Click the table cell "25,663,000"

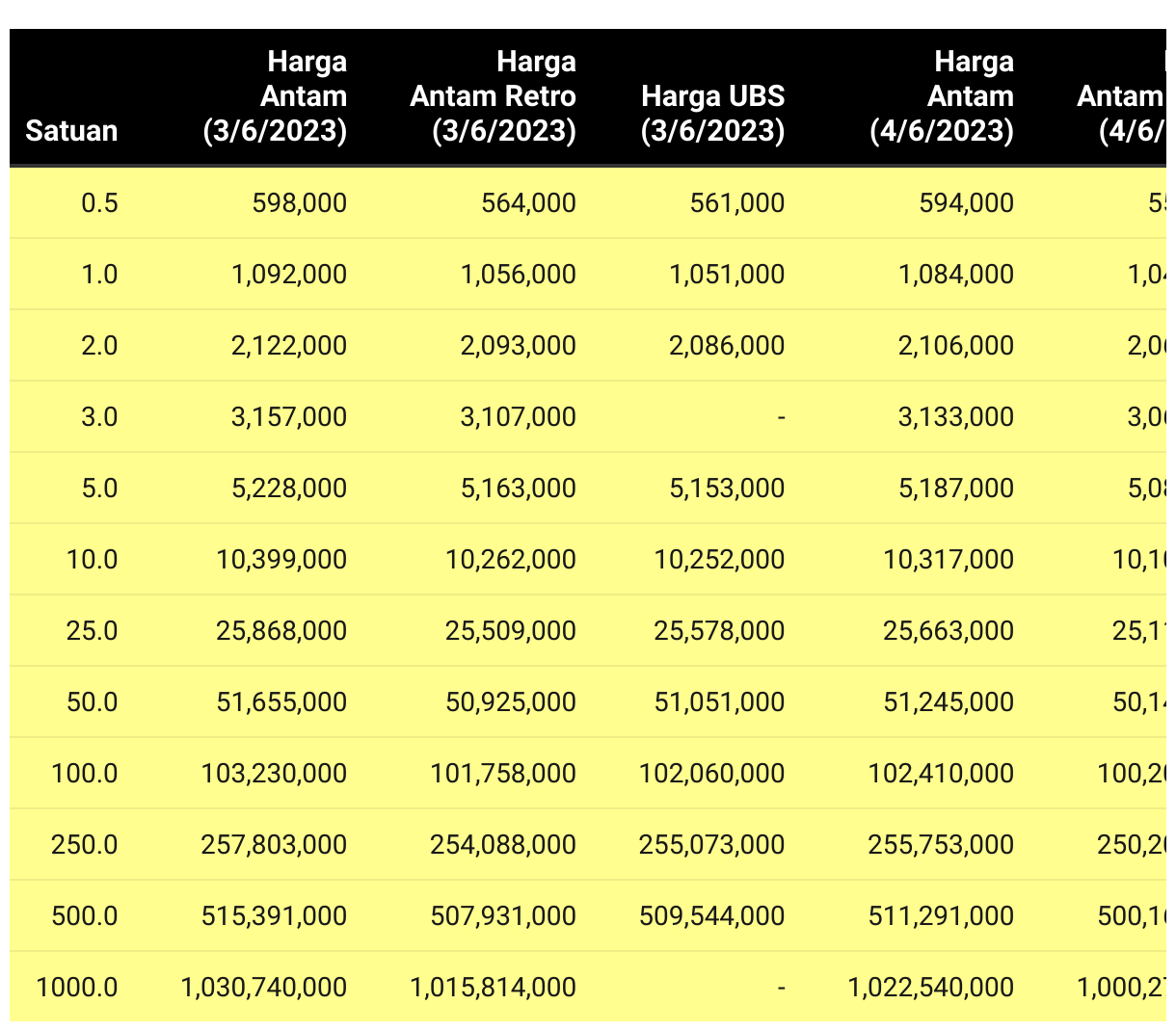pyautogui.click(x=949, y=630)
